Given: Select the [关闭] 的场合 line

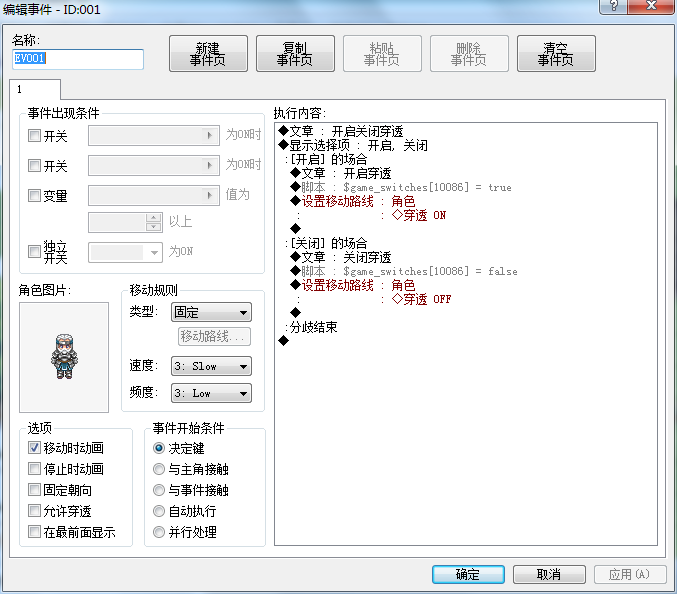Looking at the screenshot, I should pyautogui.click(x=326, y=243).
